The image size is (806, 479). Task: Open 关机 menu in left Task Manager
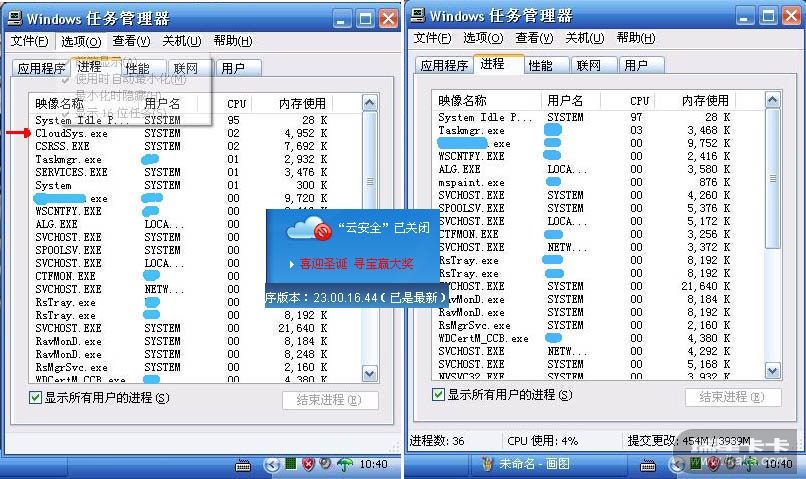pos(181,41)
